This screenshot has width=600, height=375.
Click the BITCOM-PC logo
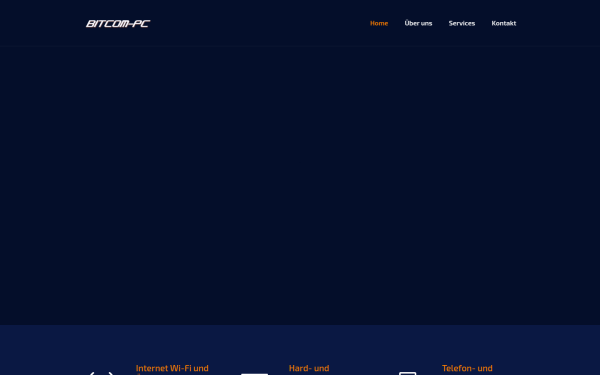118,24
